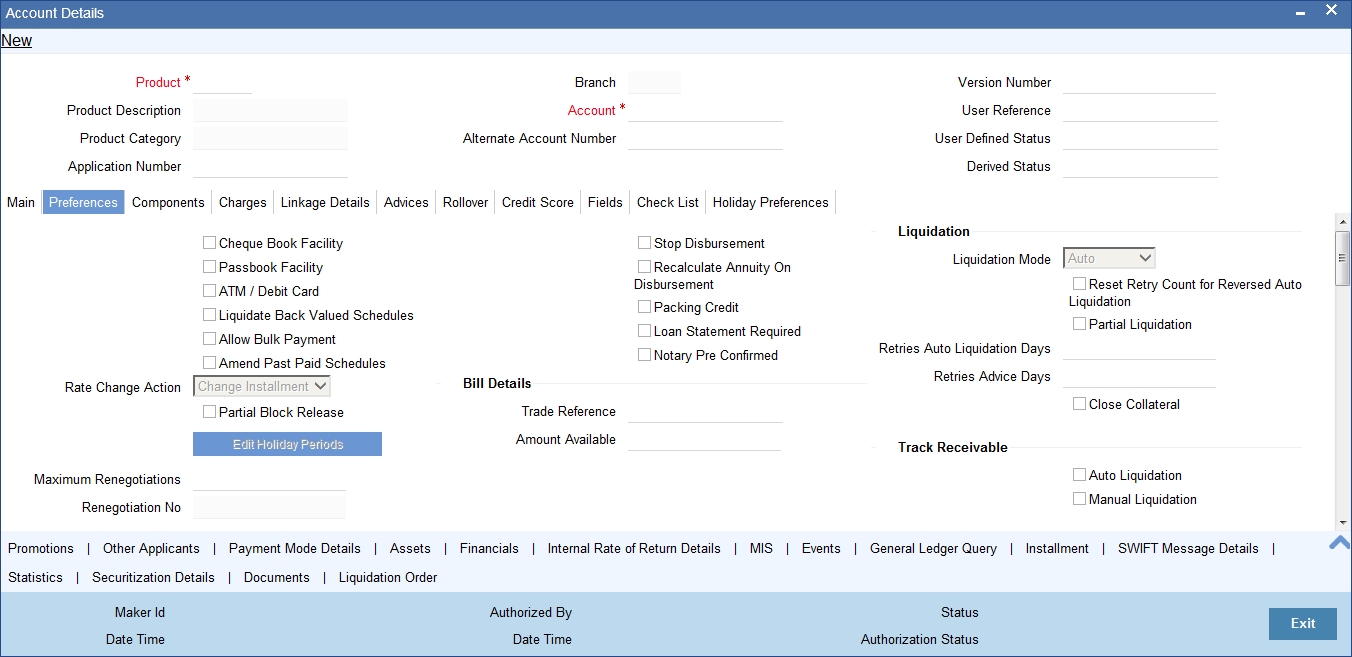Open Securitization Details link
This screenshot has height=657, width=1352.
pyautogui.click(x=153, y=577)
